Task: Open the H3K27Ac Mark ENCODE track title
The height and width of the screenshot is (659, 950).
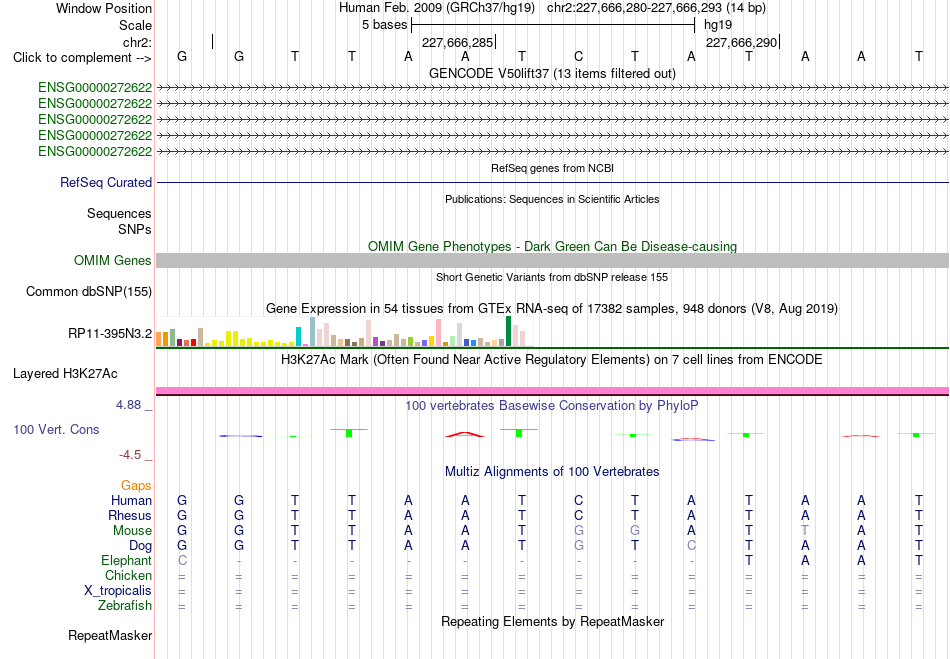Action: click(552, 359)
